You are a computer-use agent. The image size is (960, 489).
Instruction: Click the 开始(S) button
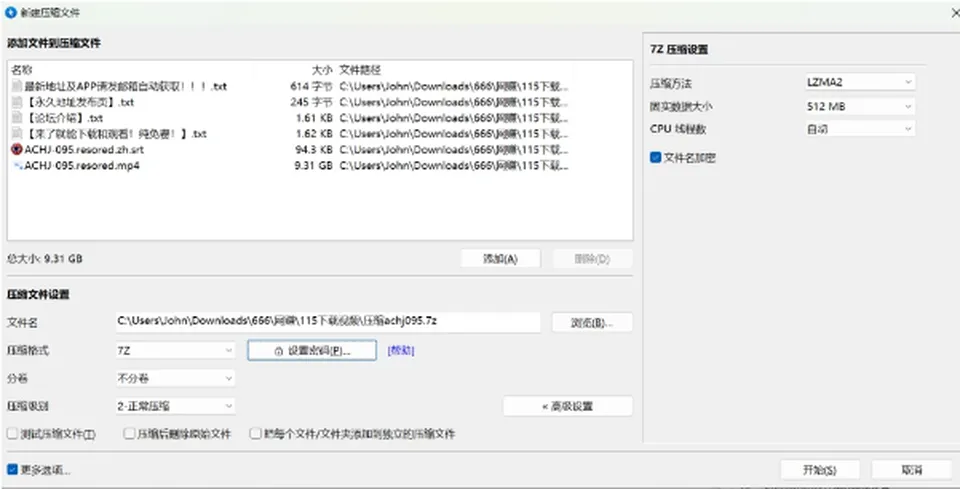pos(820,470)
